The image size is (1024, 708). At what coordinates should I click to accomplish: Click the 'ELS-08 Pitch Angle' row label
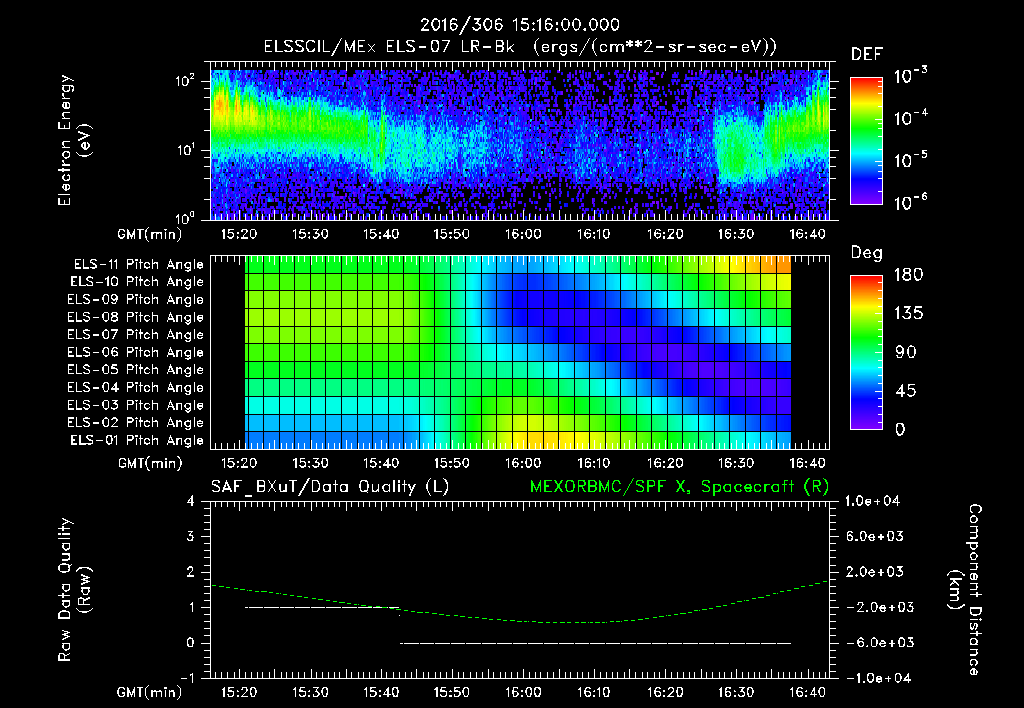[x=136, y=317]
